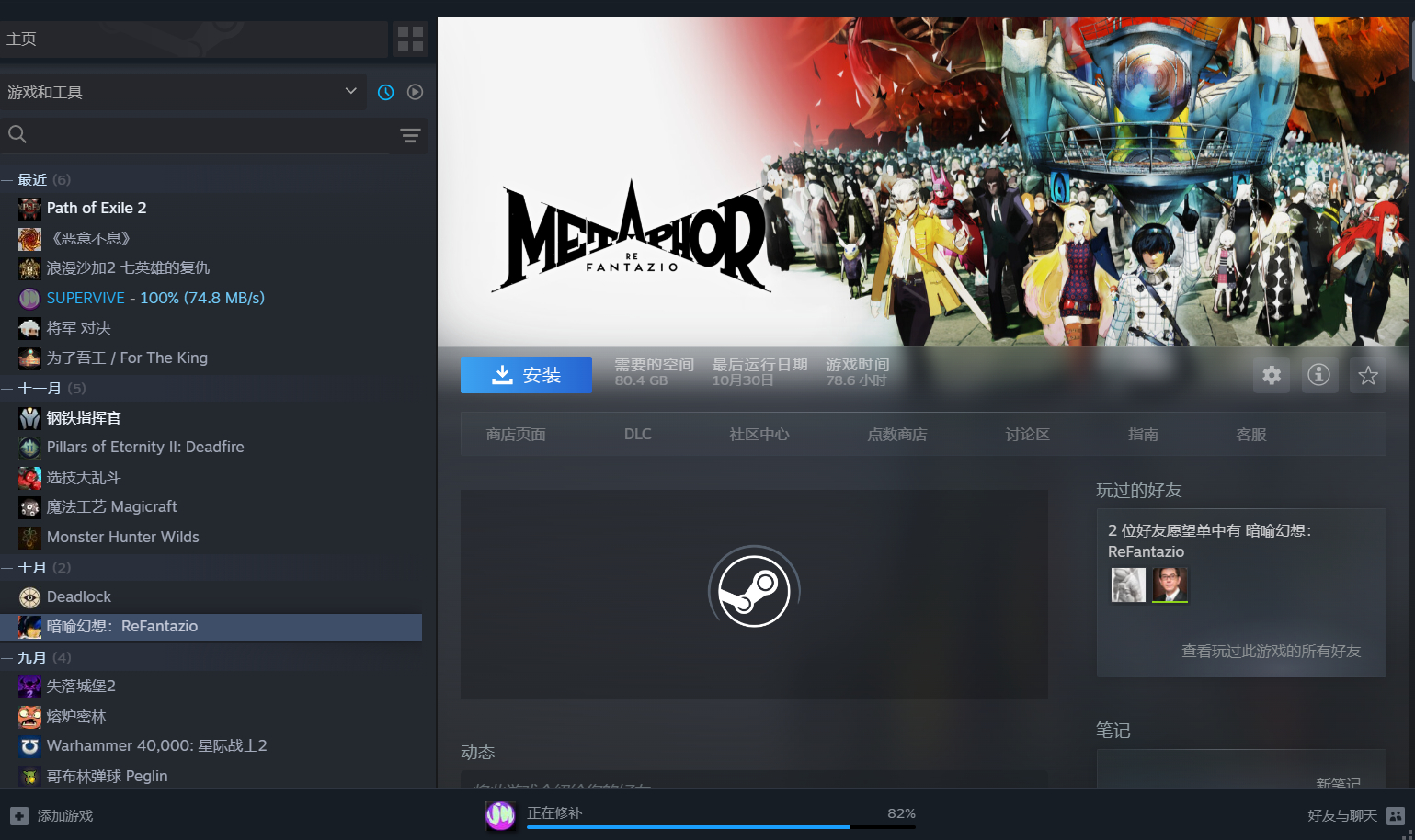The height and width of the screenshot is (840, 1415).
Task: Click 新笔记 to add a note
Action: tap(1338, 783)
